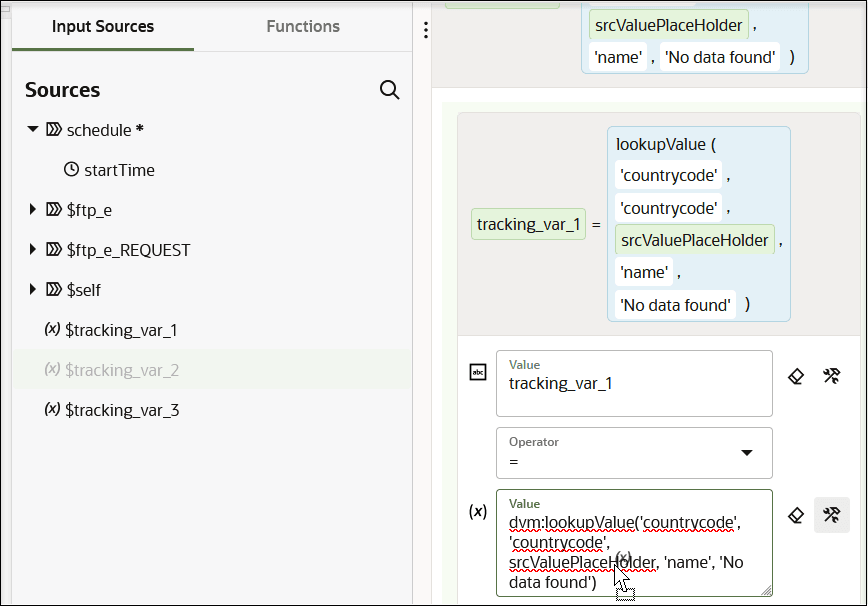Open the vertical three-dot options menu

pos(426,29)
